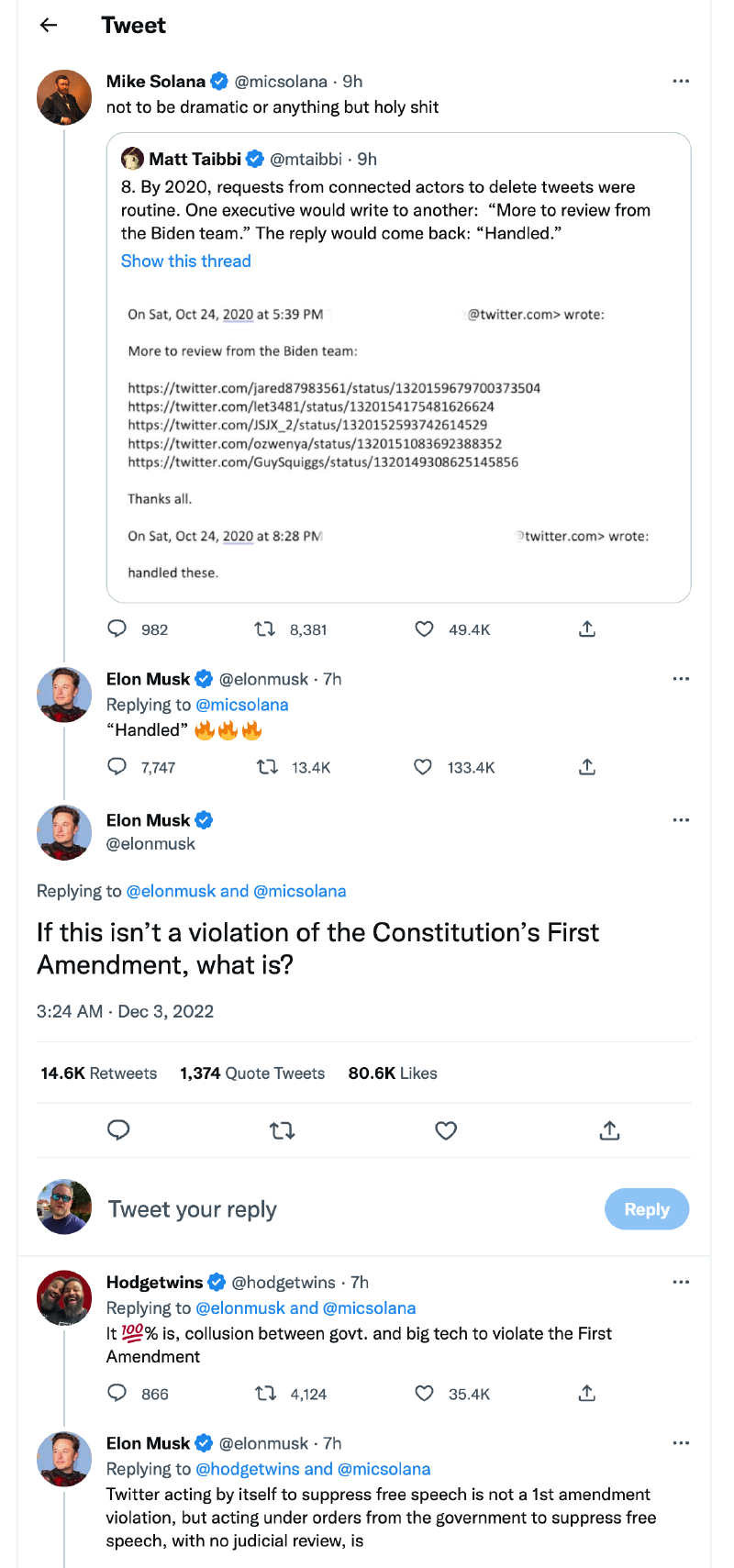Screen dimensions: 734x1568
Task: Retweet Mike Solana's tweet
Action: coord(265,629)
